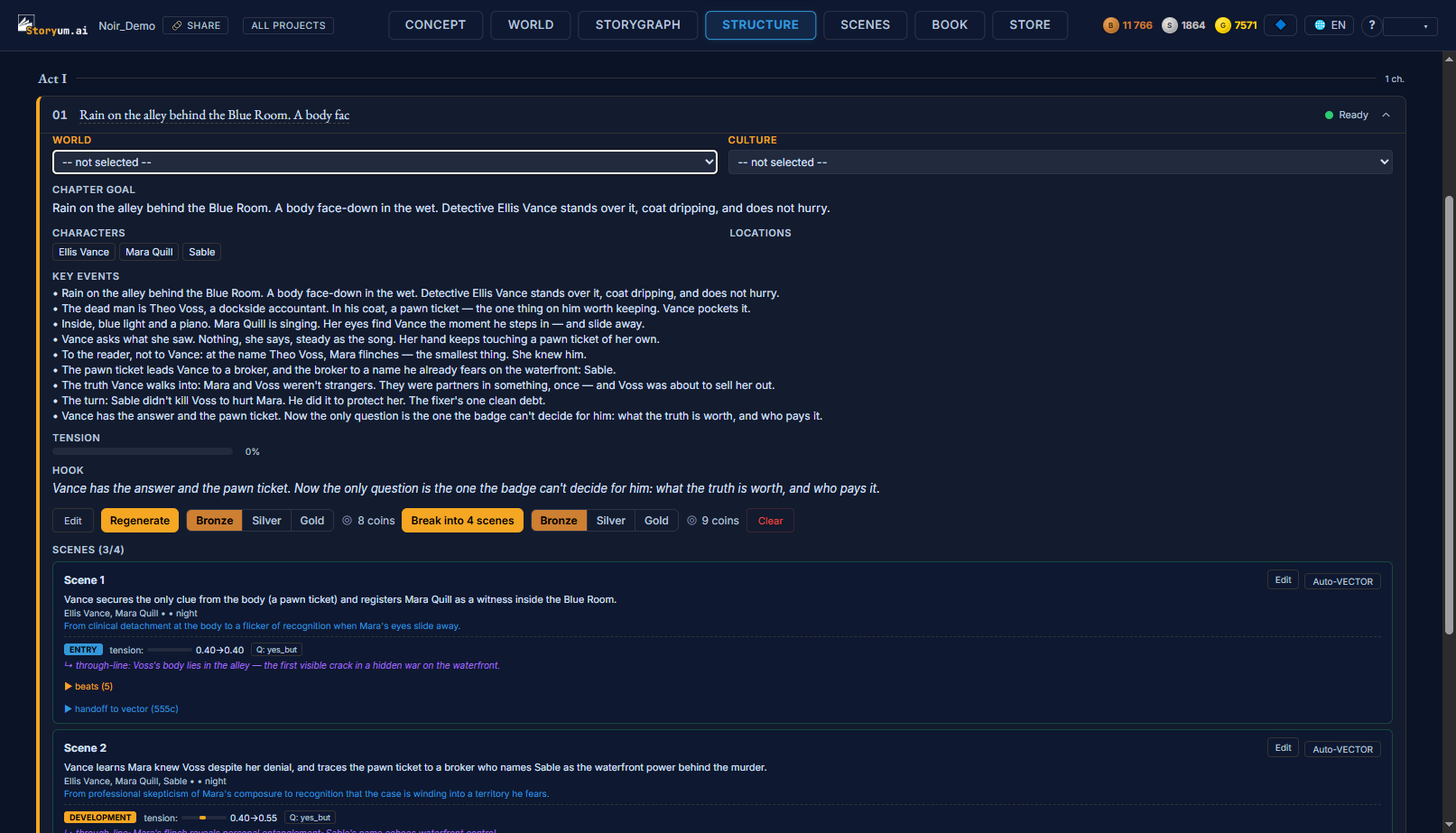
Task: Click the chapter TENSION progress bar
Action: 143,451
